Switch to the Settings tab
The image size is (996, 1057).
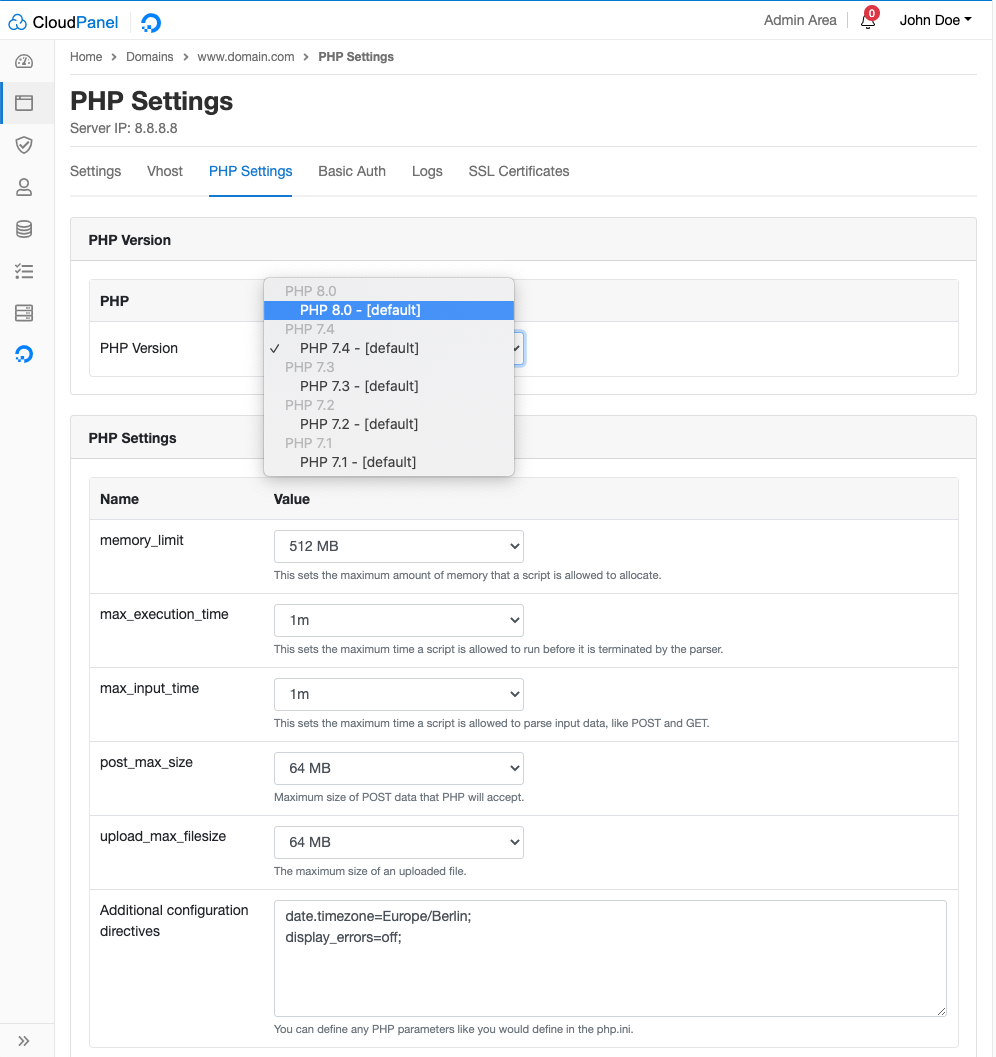[x=96, y=171]
